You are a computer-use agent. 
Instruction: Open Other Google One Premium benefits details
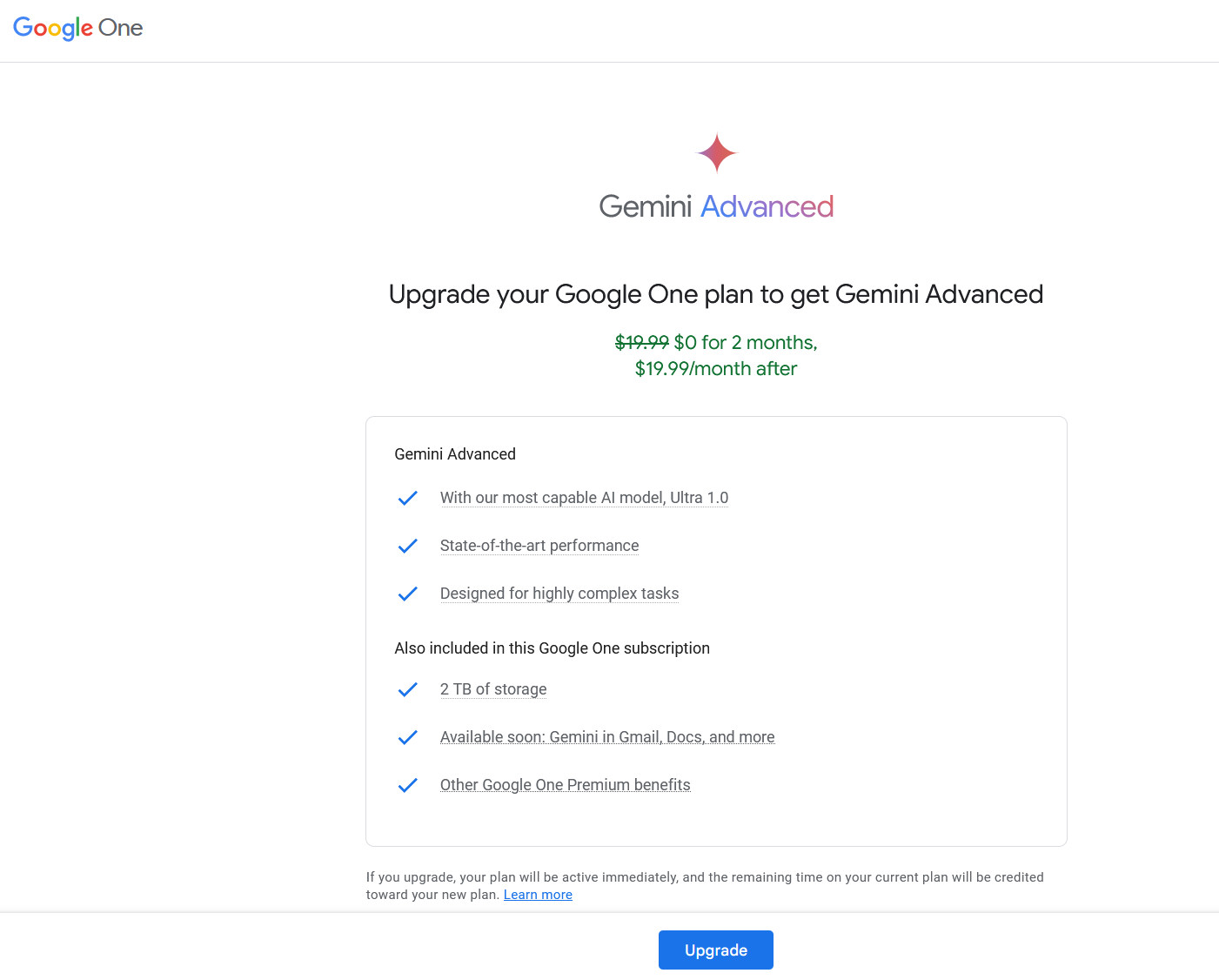565,784
